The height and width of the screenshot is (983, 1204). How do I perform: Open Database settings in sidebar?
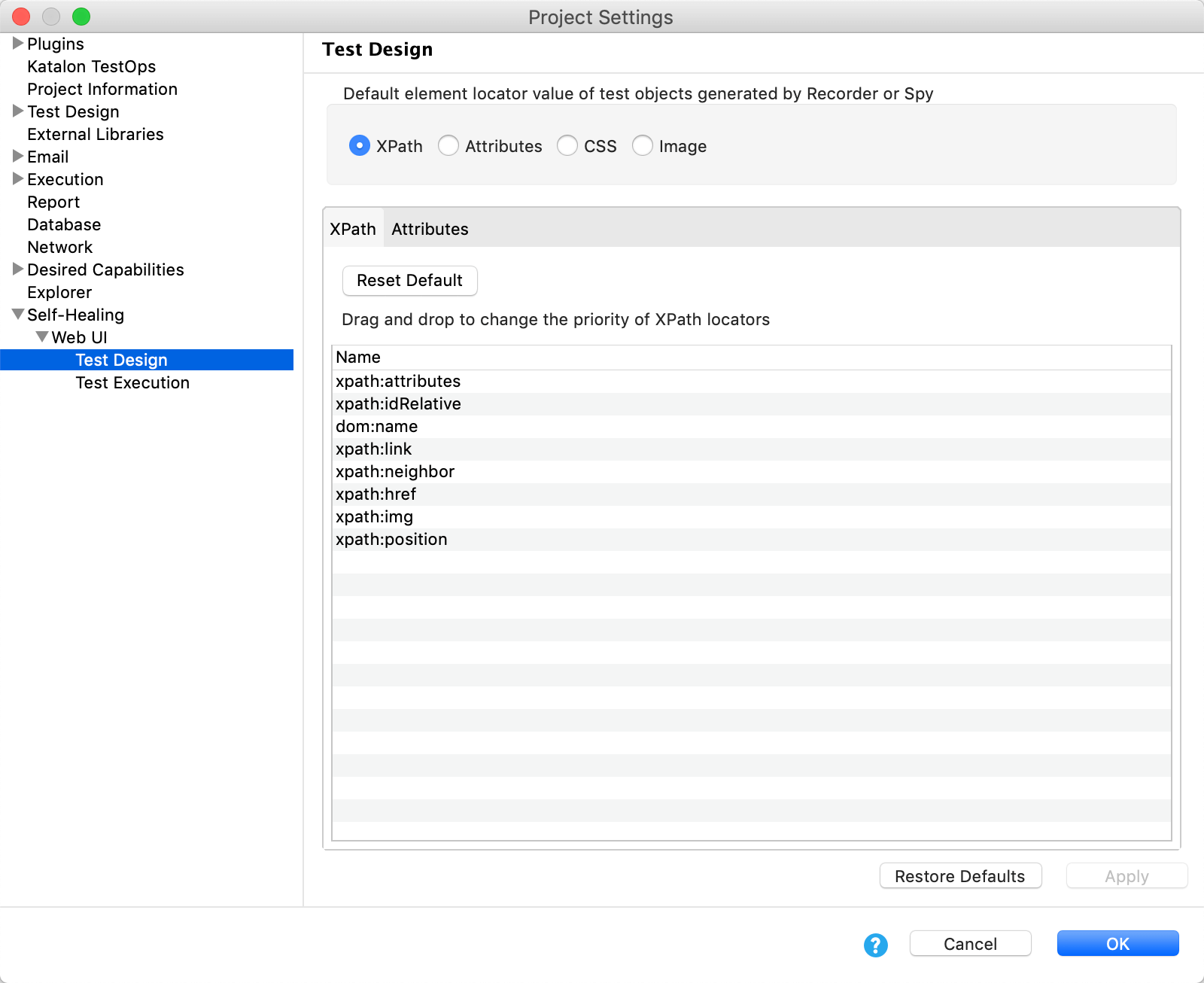64,224
